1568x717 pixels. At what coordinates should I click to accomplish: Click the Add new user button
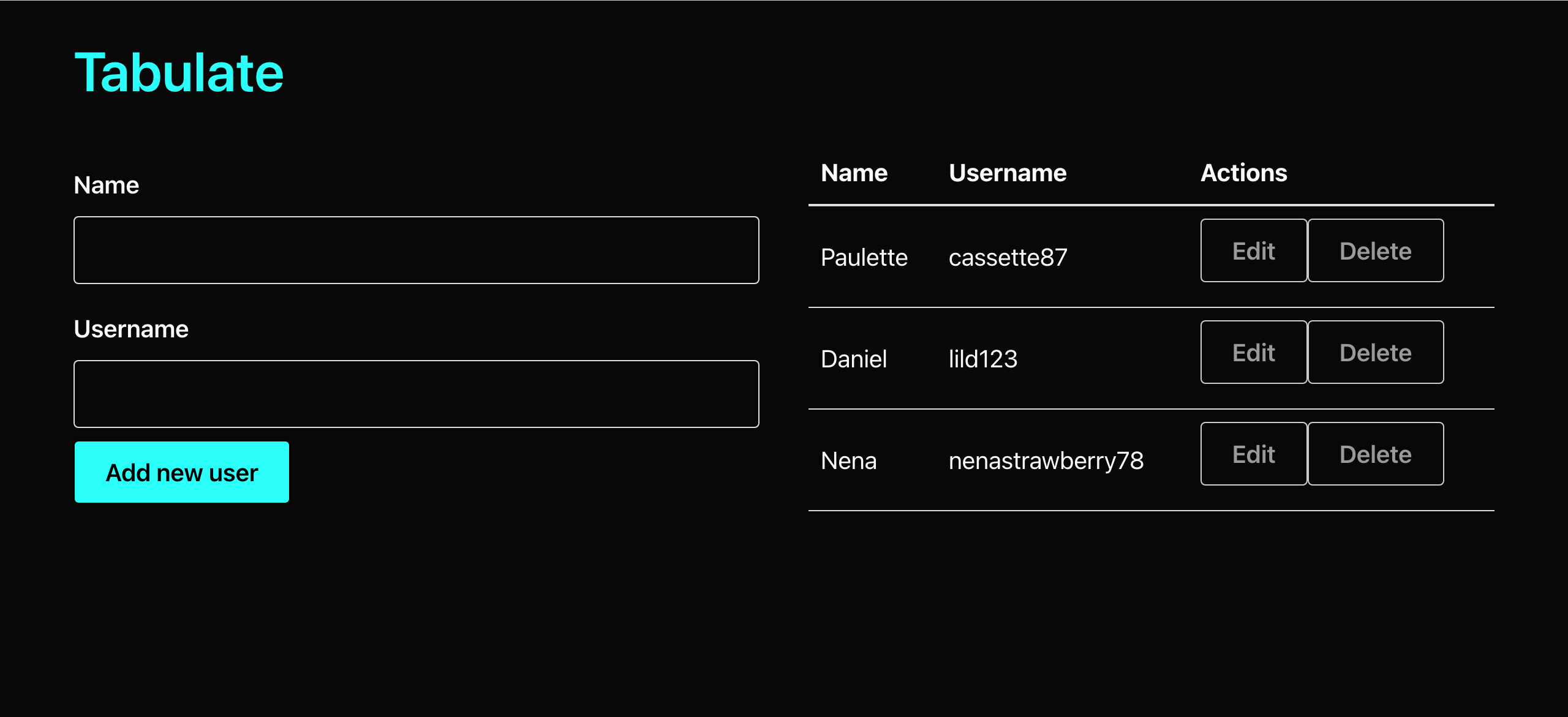coord(181,471)
